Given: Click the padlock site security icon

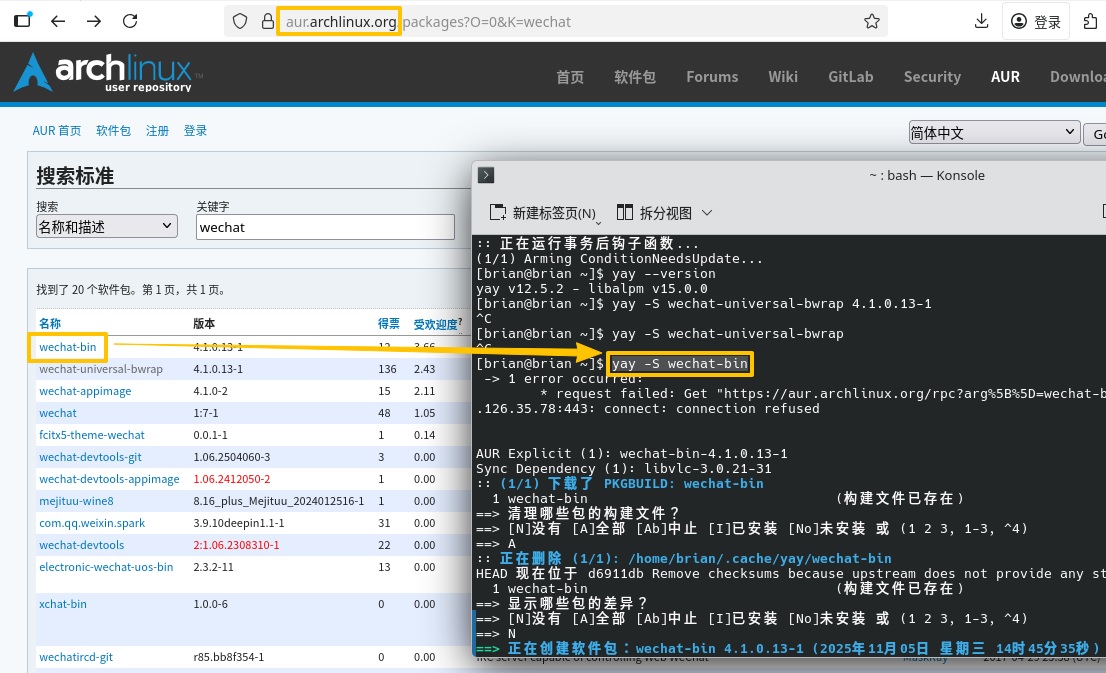Looking at the screenshot, I should [266, 21].
